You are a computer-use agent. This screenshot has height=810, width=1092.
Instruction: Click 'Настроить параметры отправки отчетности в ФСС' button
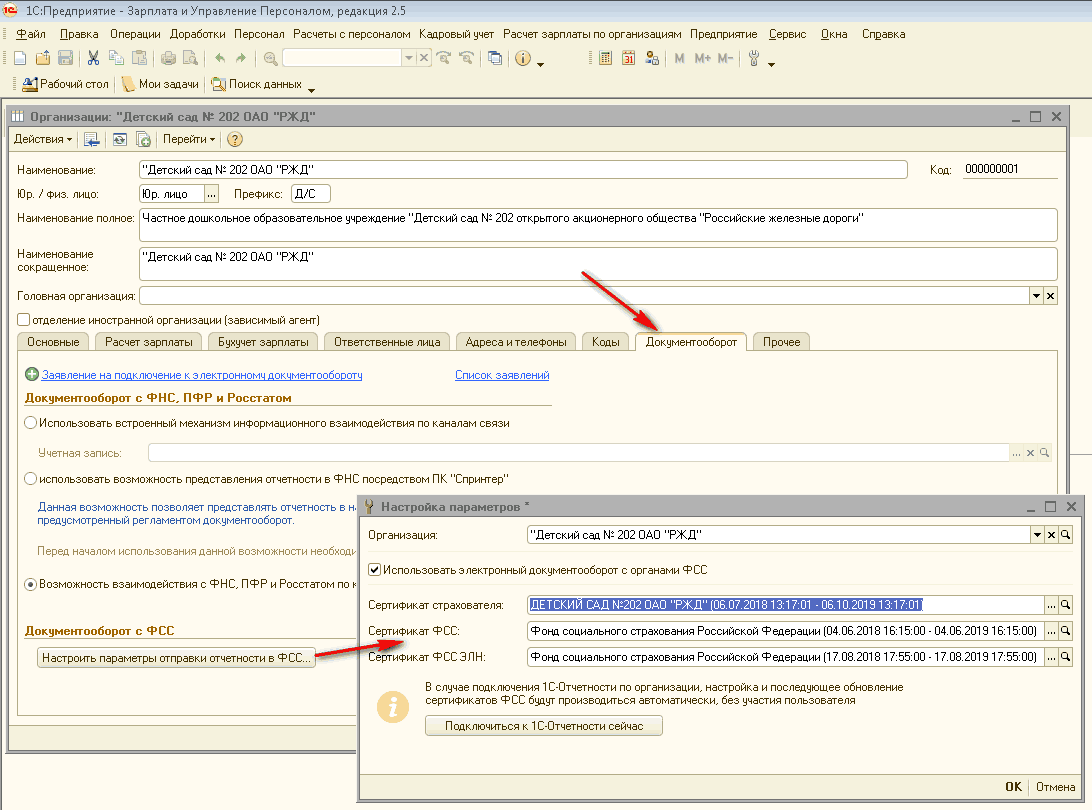pos(176,657)
